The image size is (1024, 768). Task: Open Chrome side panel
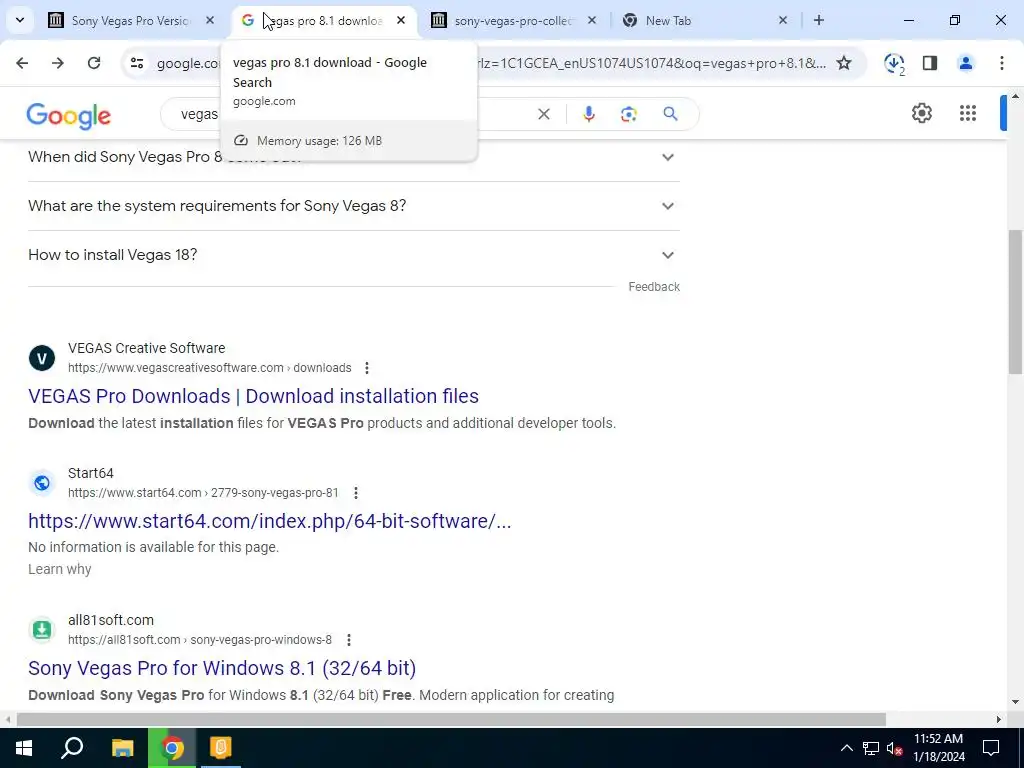pyautogui.click(x=930, y=63)
